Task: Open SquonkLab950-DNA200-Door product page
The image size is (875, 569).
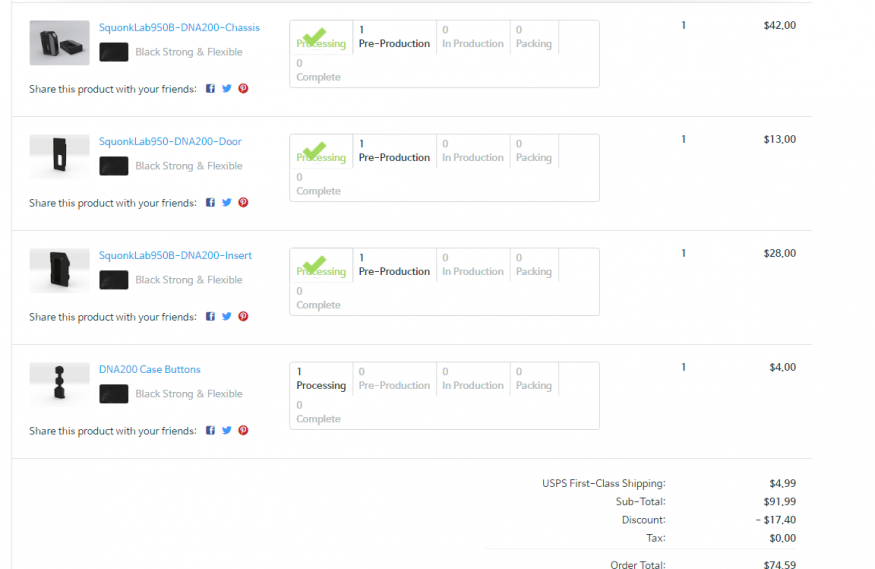Action: click(x=170, y=142)
